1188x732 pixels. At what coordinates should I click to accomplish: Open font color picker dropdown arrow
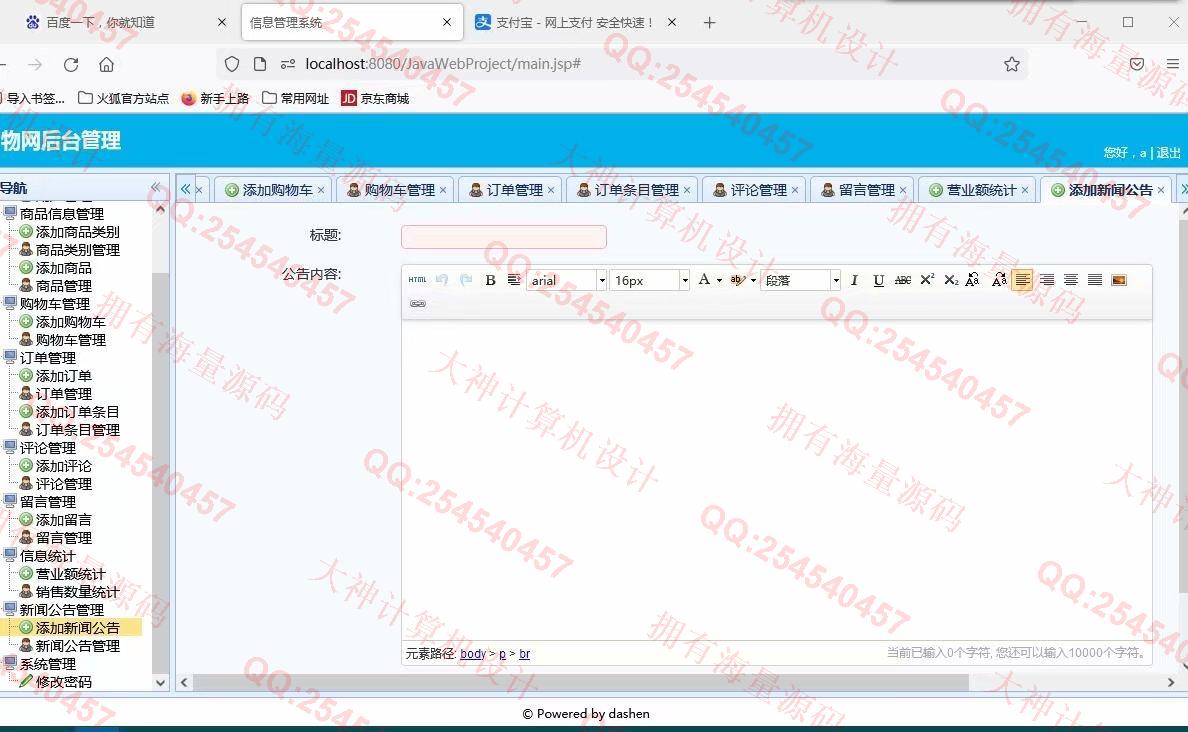click(x=719, y=280)
